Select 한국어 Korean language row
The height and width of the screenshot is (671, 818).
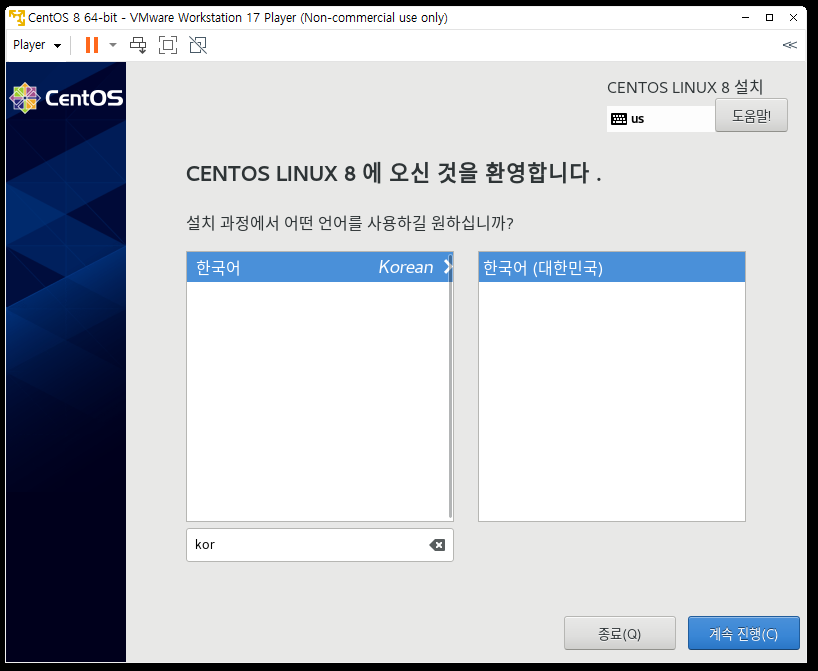point(318,267)
